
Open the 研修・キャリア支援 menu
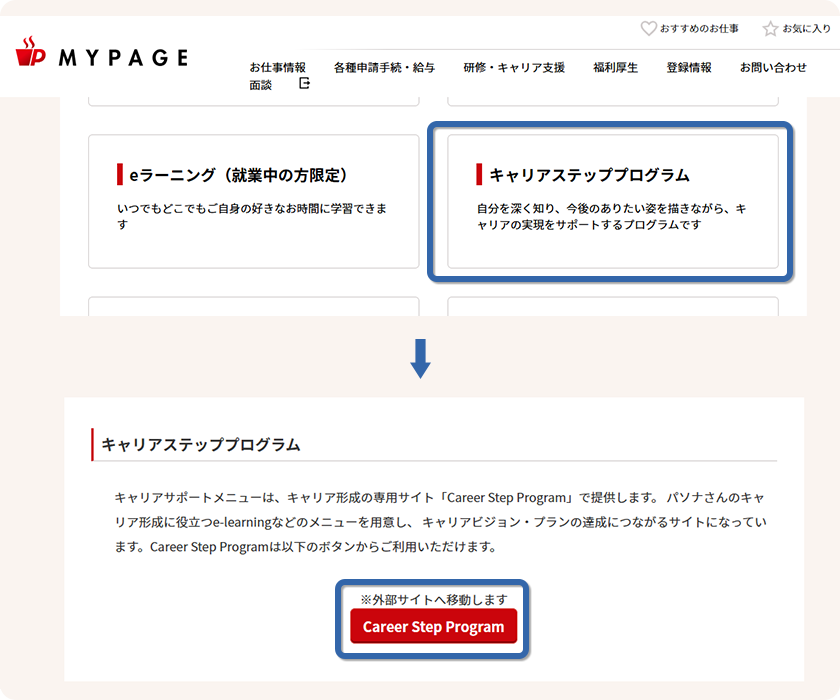click(x=514, y=67)
